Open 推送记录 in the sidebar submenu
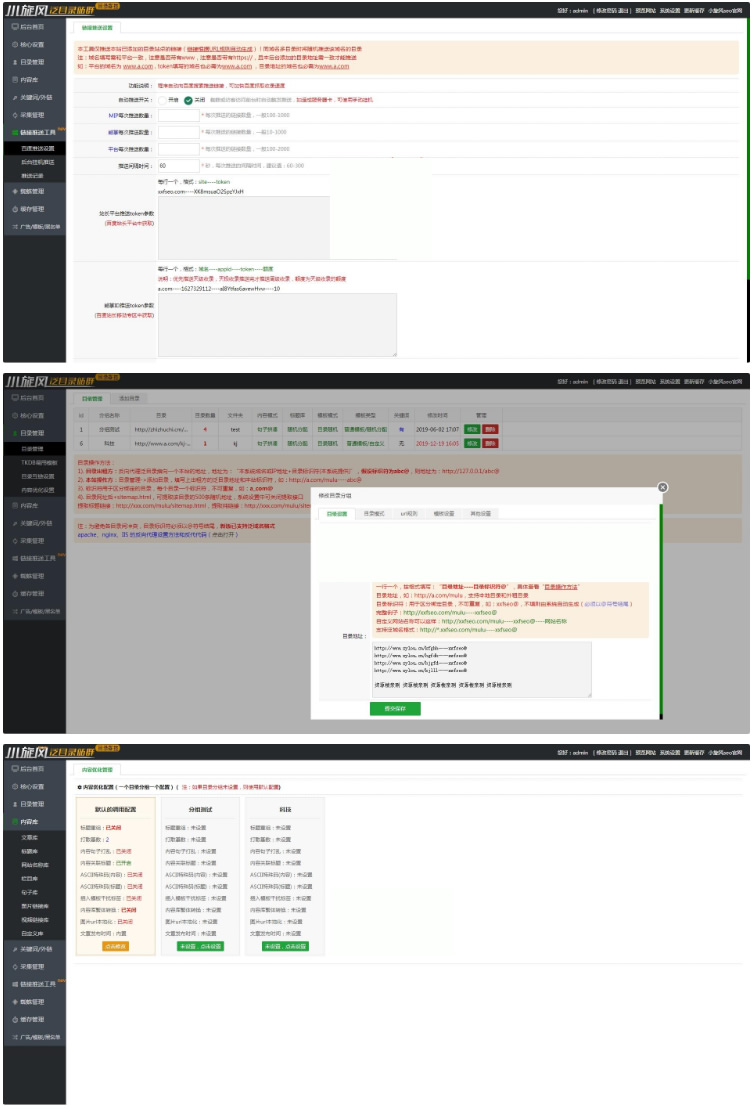This screenshot has height=1109, width=753. (x=32, y=175)
